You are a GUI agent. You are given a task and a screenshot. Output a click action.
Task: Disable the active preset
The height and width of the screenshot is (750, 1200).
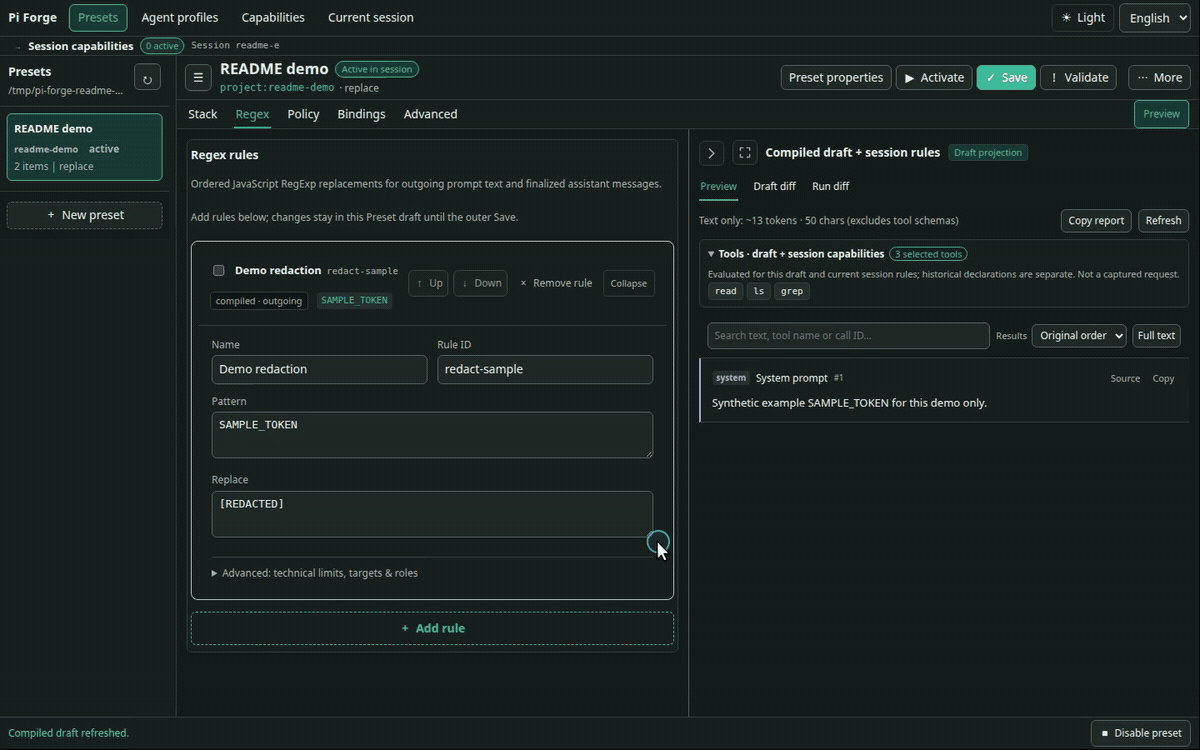pyautogui.click(x=1140, y=733)
